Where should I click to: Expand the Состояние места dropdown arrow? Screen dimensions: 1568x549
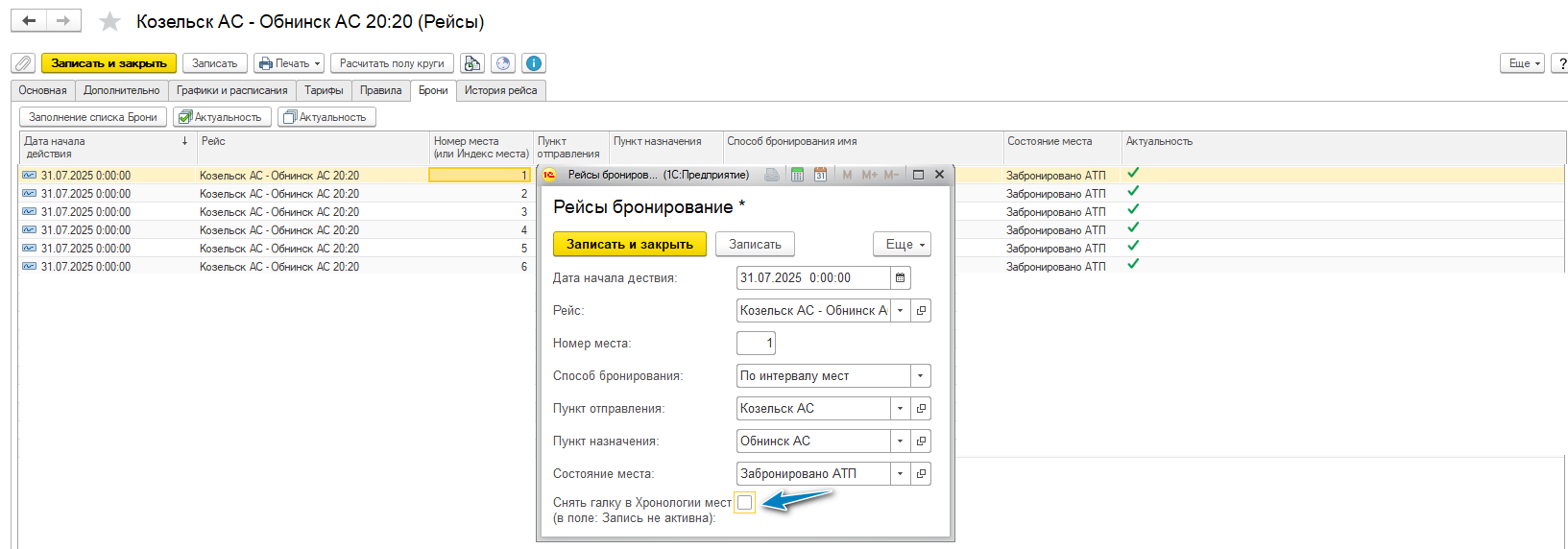900,474
